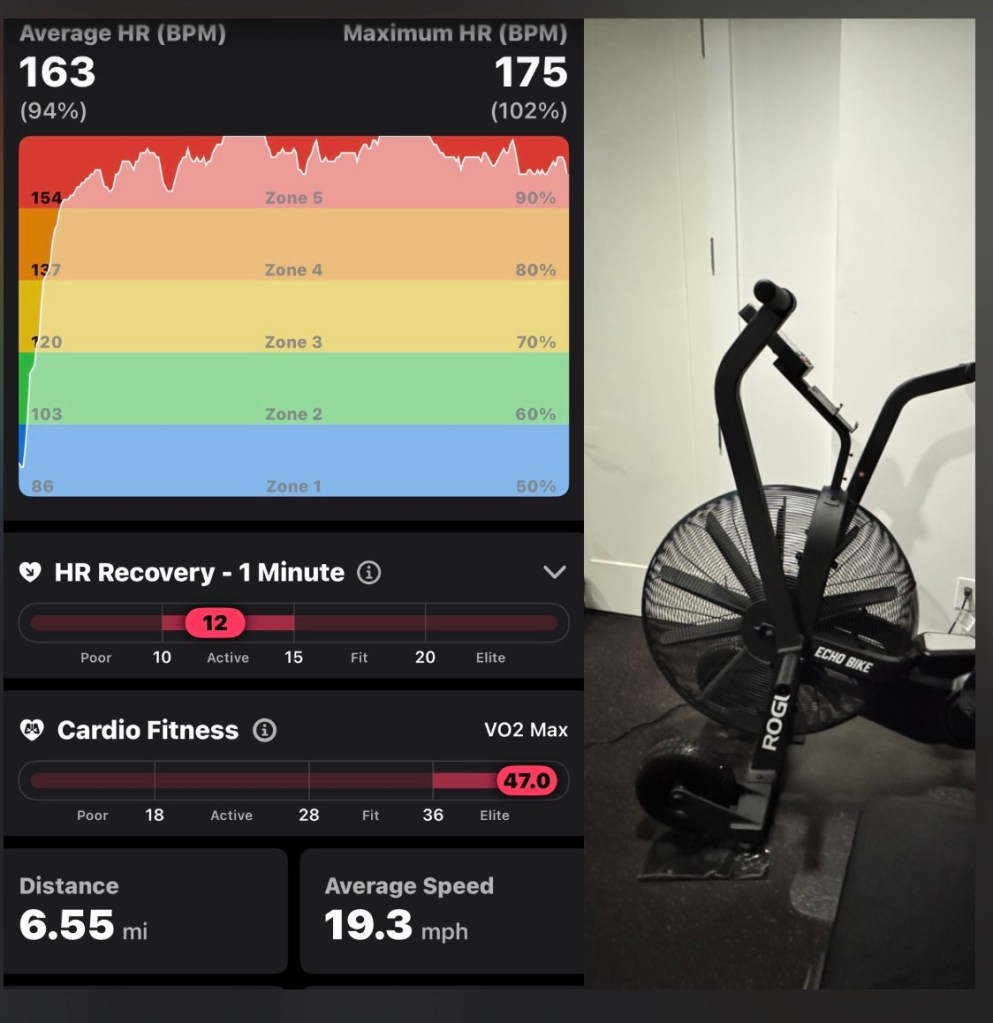The height and width of the screenshot is (1023, 993).
Task: Expand the HR Recovery chevron
Action: [555, 572]
